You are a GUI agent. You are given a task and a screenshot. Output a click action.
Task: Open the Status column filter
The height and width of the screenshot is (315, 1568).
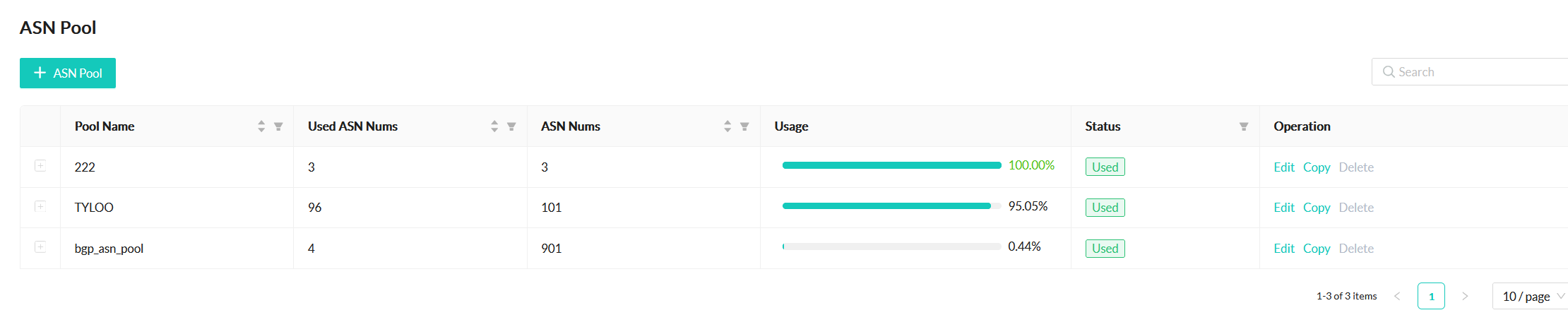1244,126
